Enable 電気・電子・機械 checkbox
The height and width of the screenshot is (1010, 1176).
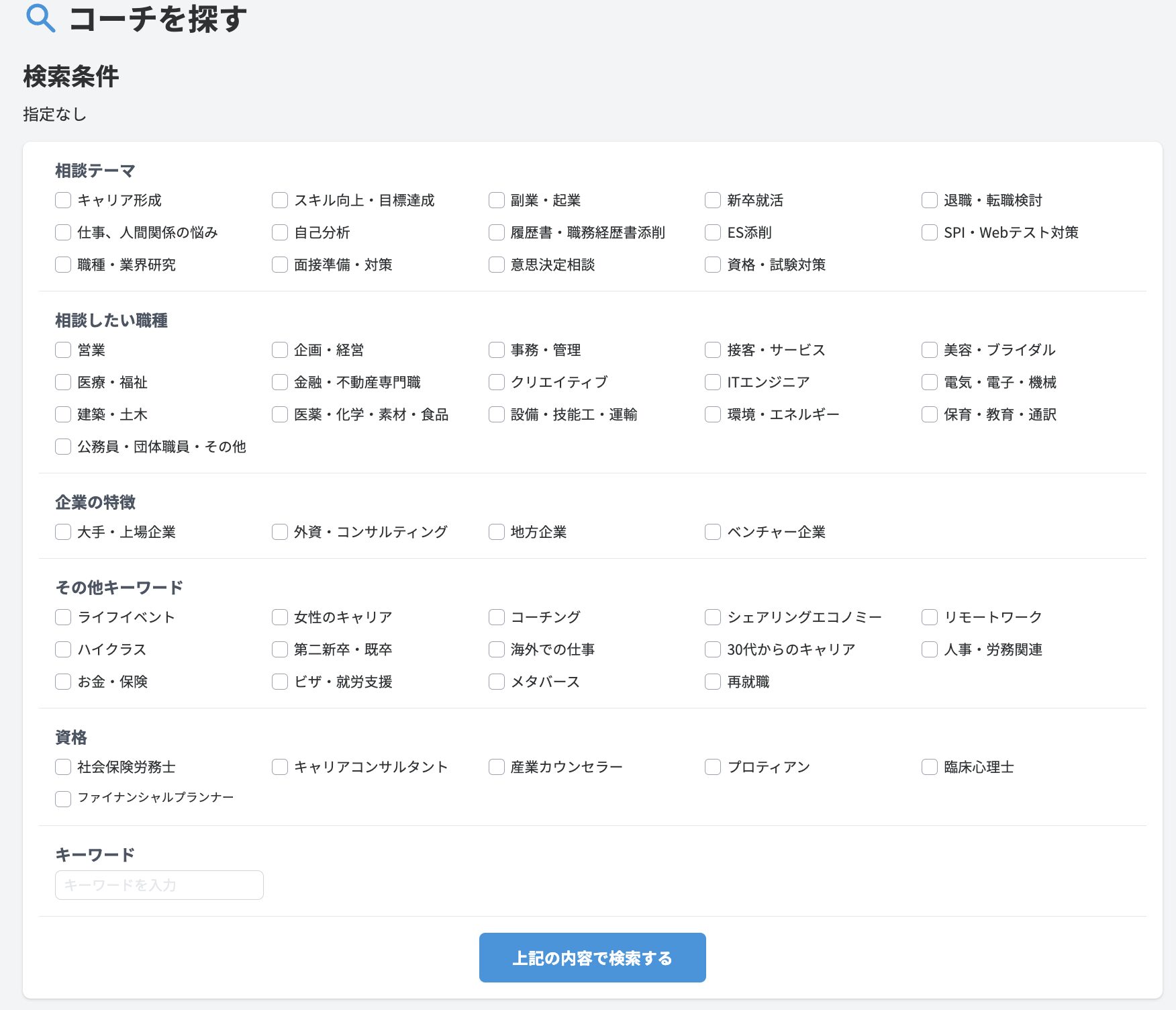(930, 382)
